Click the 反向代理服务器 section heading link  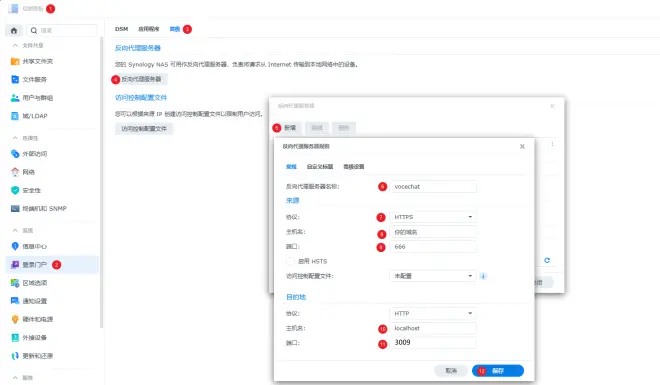pyautogui.click(x=138, y=48)
